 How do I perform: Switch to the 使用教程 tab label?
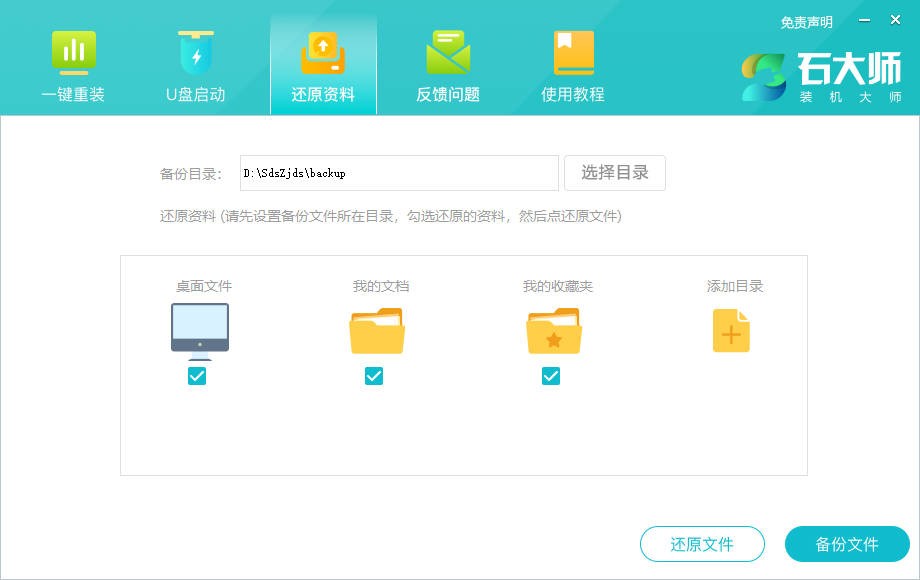click(573, 94)
